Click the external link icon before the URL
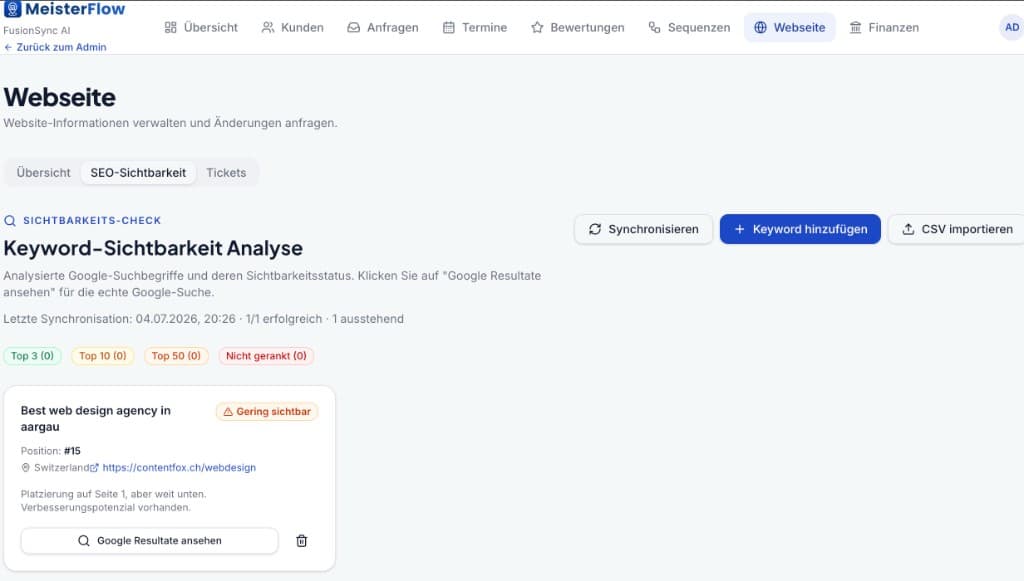This screenshot has height=581, width=1024. point(95,467)
